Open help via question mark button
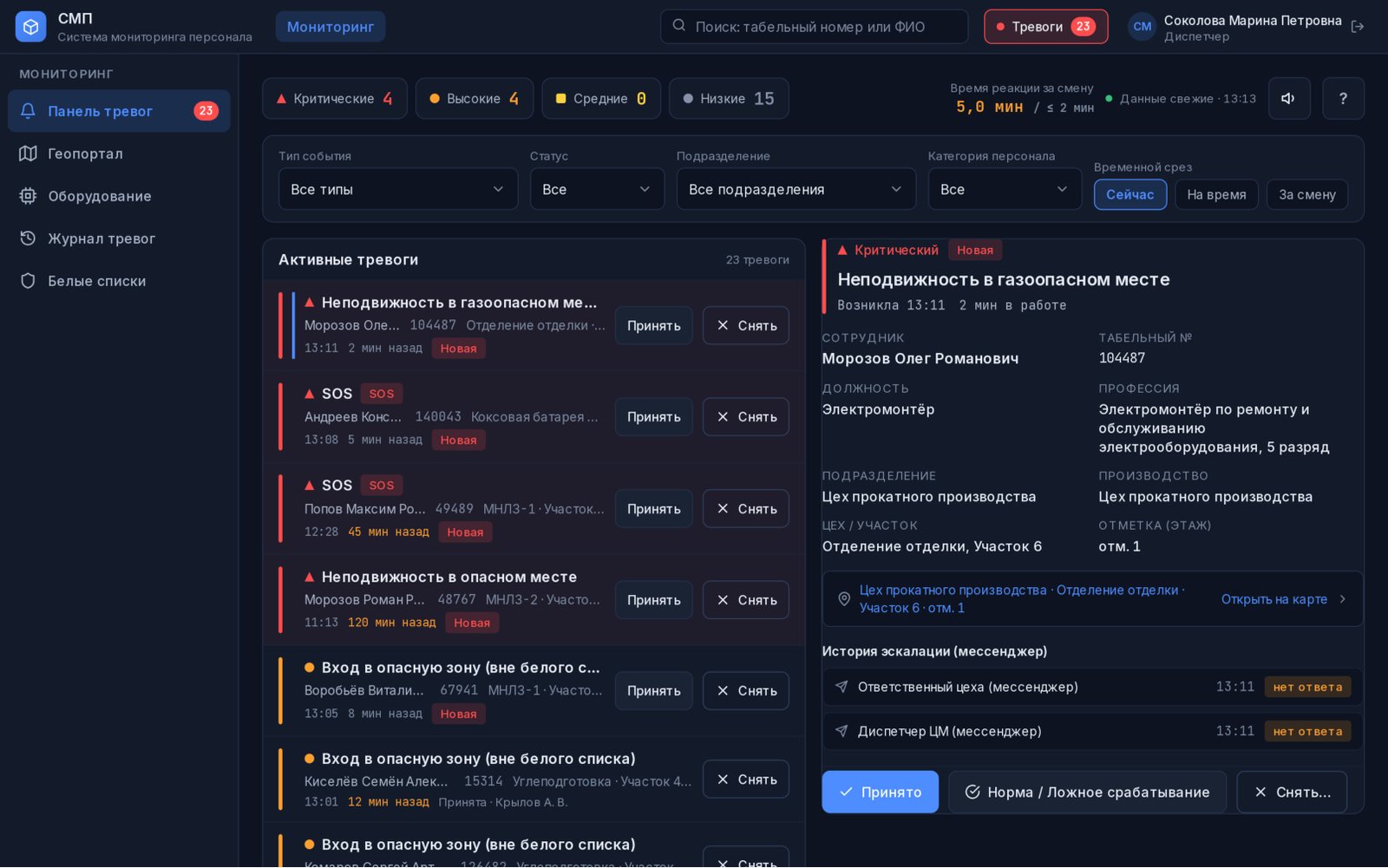 [x=1343, y=99]
